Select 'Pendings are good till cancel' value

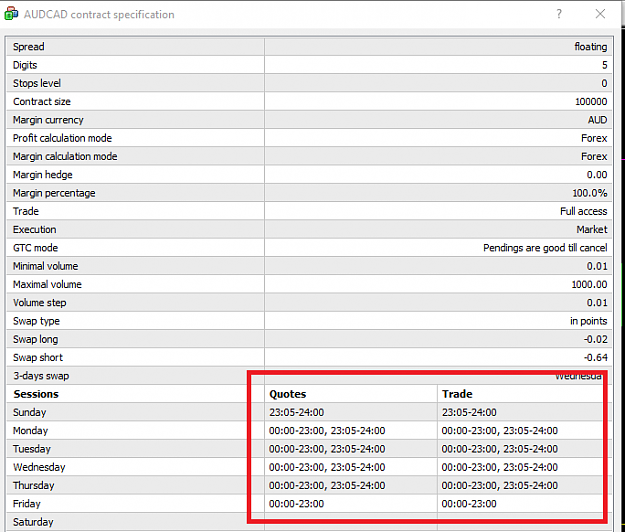click(x=545, y=248)
